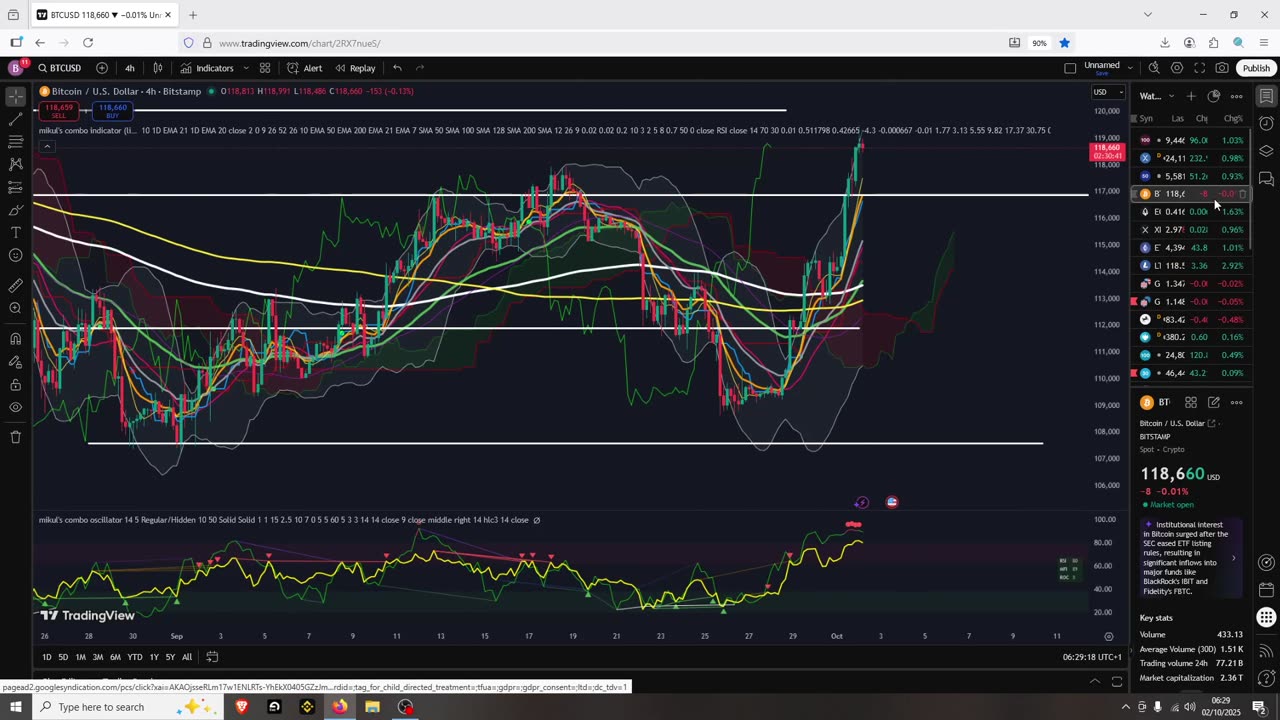
Task: Undo the last chart action
Action: coord(397,68)
